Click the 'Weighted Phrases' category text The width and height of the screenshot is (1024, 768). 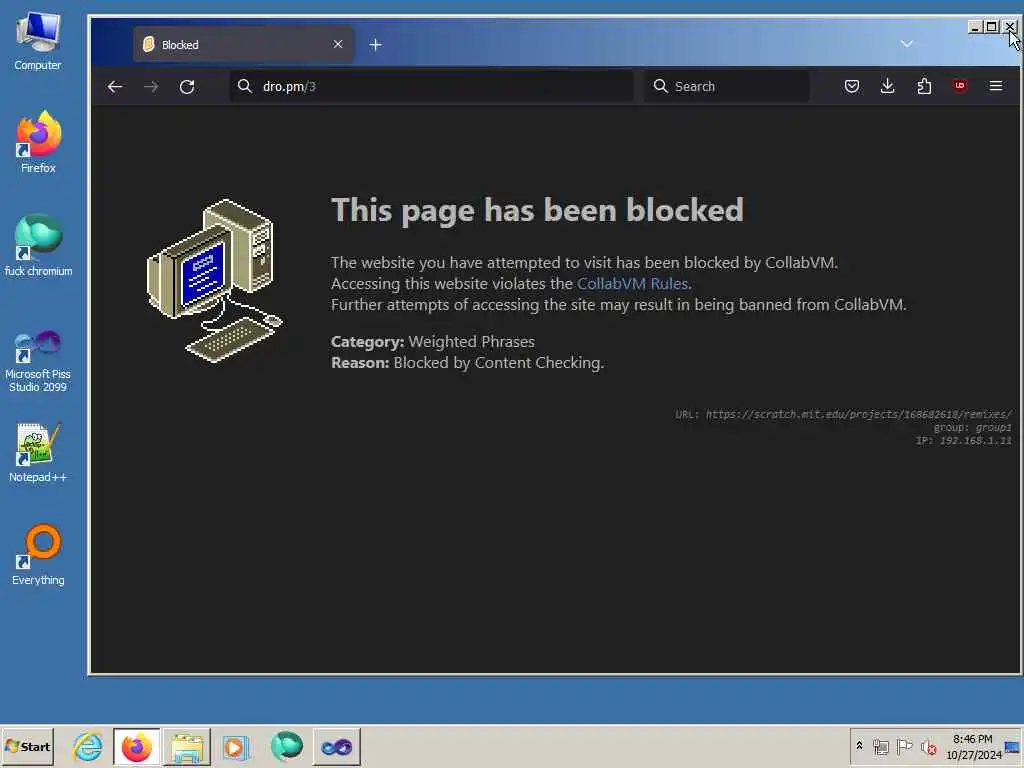pyautogui.click(x=472, y=342)
